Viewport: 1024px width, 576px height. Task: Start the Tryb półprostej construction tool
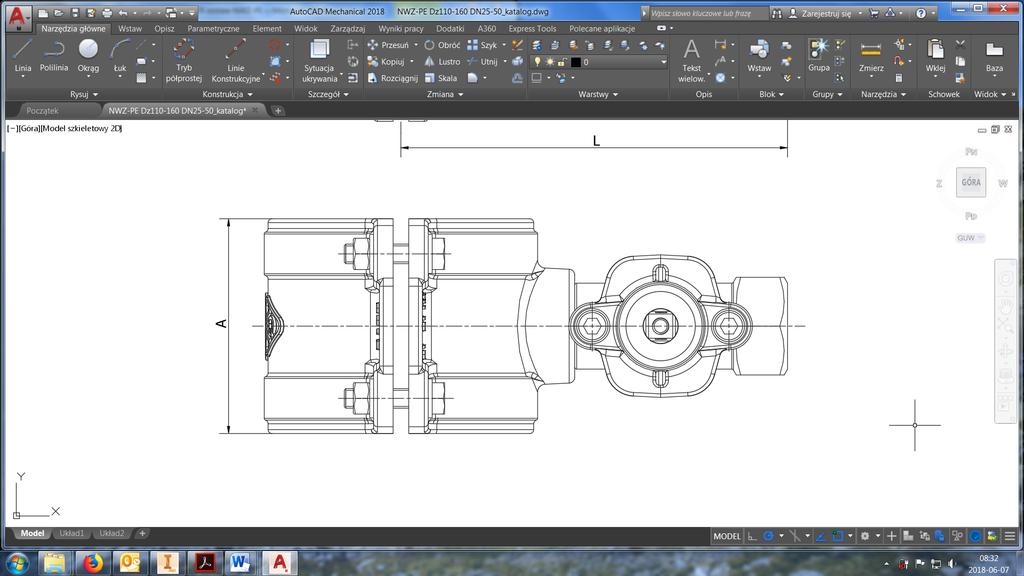184,61
